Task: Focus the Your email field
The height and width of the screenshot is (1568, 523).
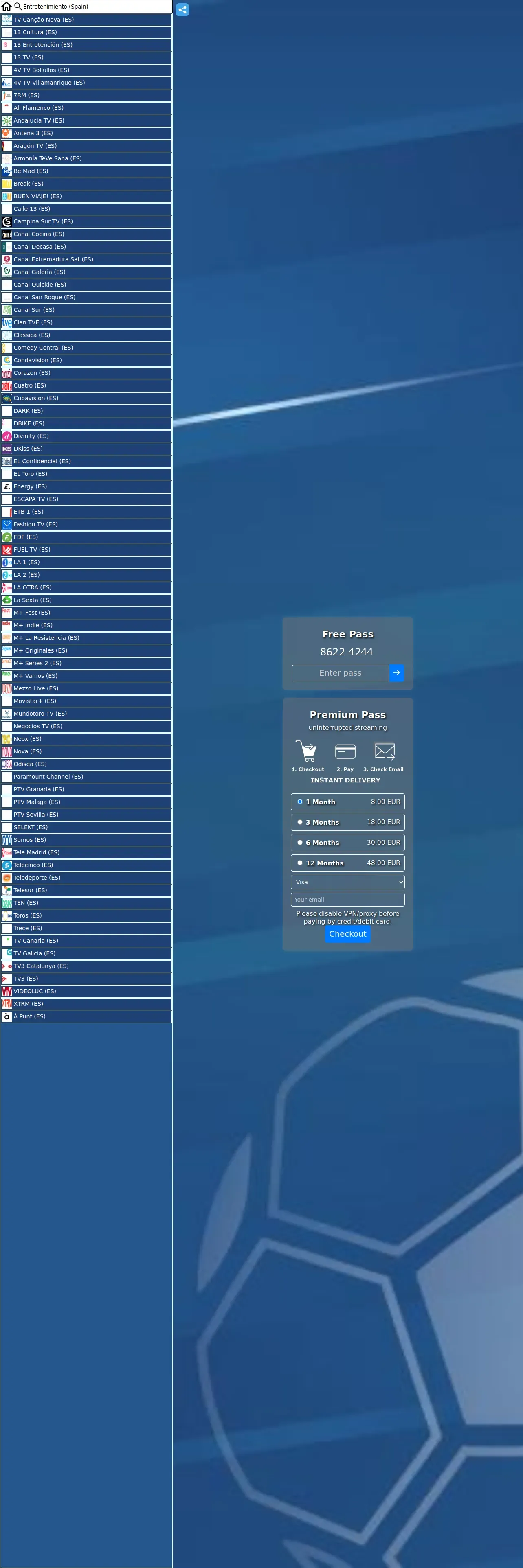Action: [348, 900]
